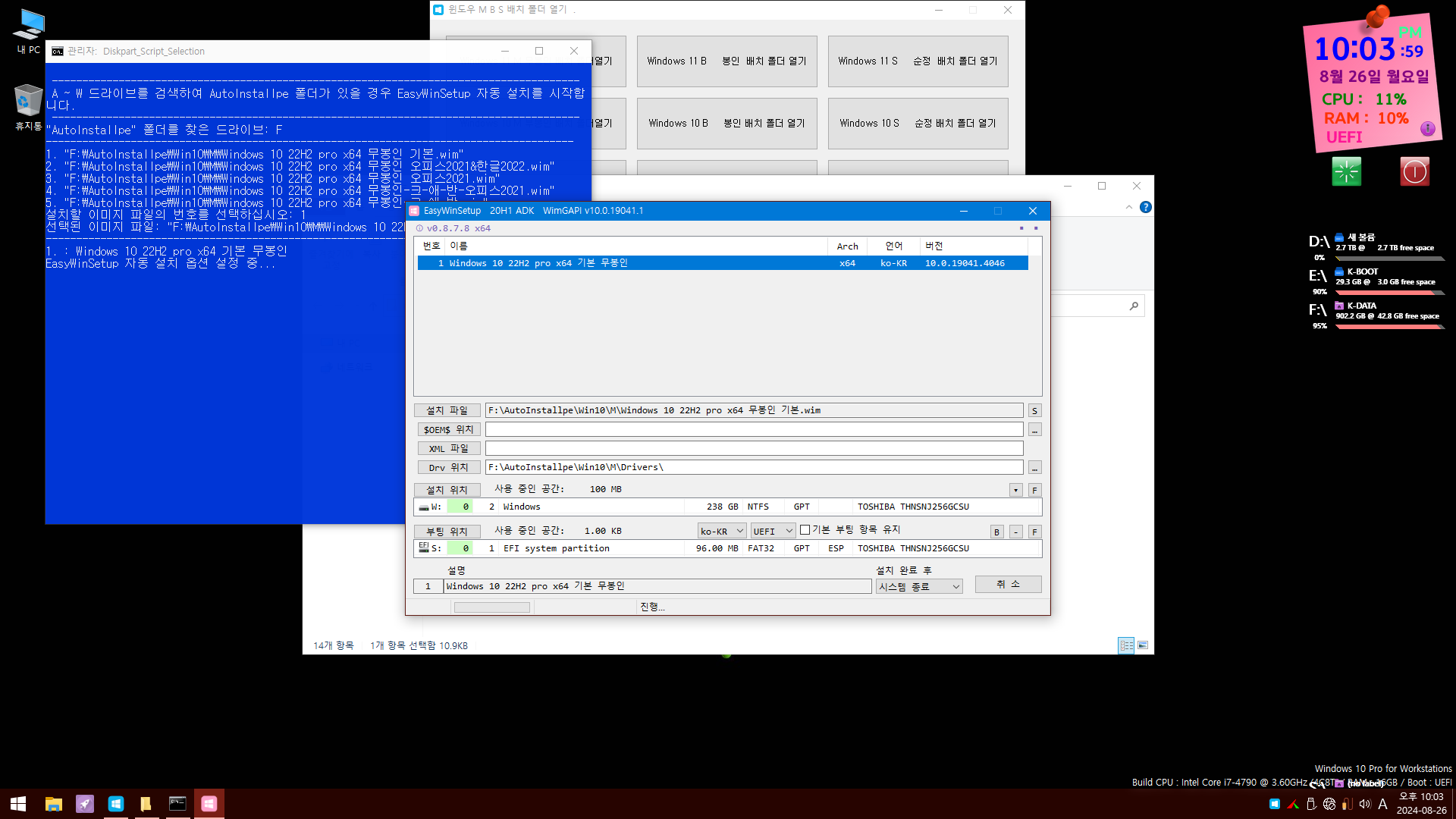Image resolution: width=1456 pixels, height=819 pixels.
Task: Open the 내 PC desktop icon
Action: [x=29, y=31]
